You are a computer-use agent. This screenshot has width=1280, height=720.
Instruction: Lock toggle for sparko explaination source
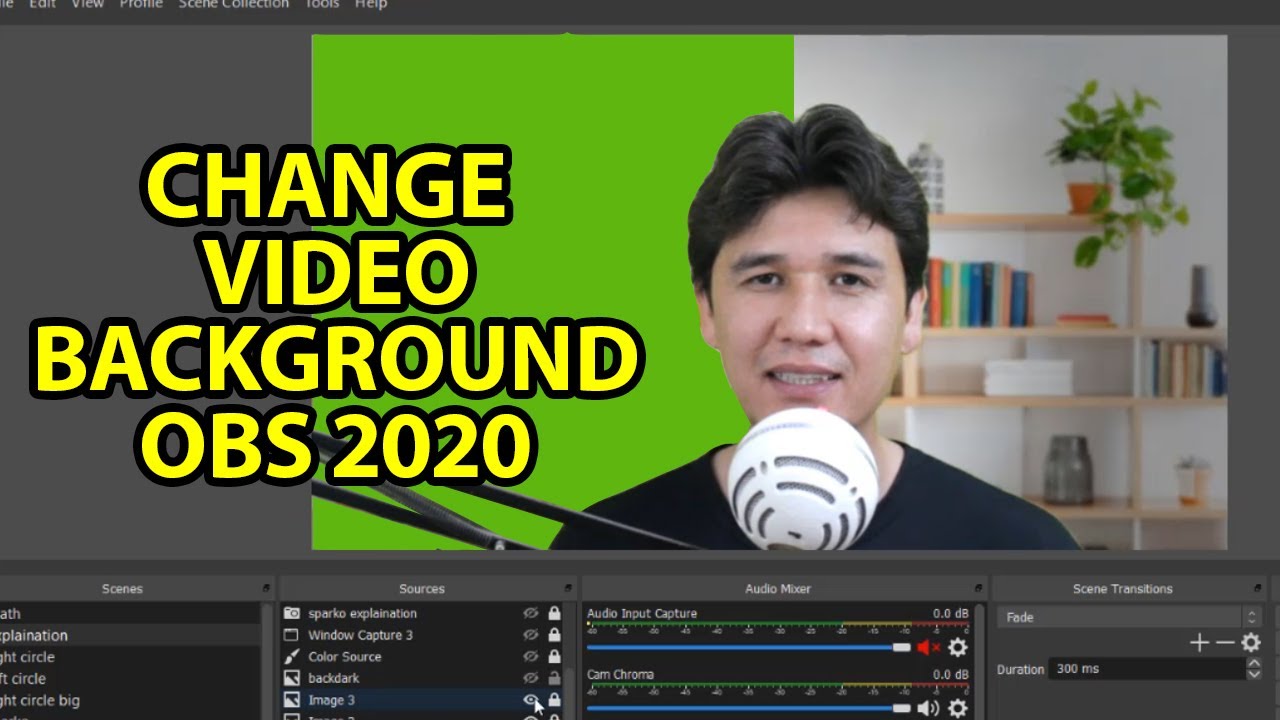(554, 613)
